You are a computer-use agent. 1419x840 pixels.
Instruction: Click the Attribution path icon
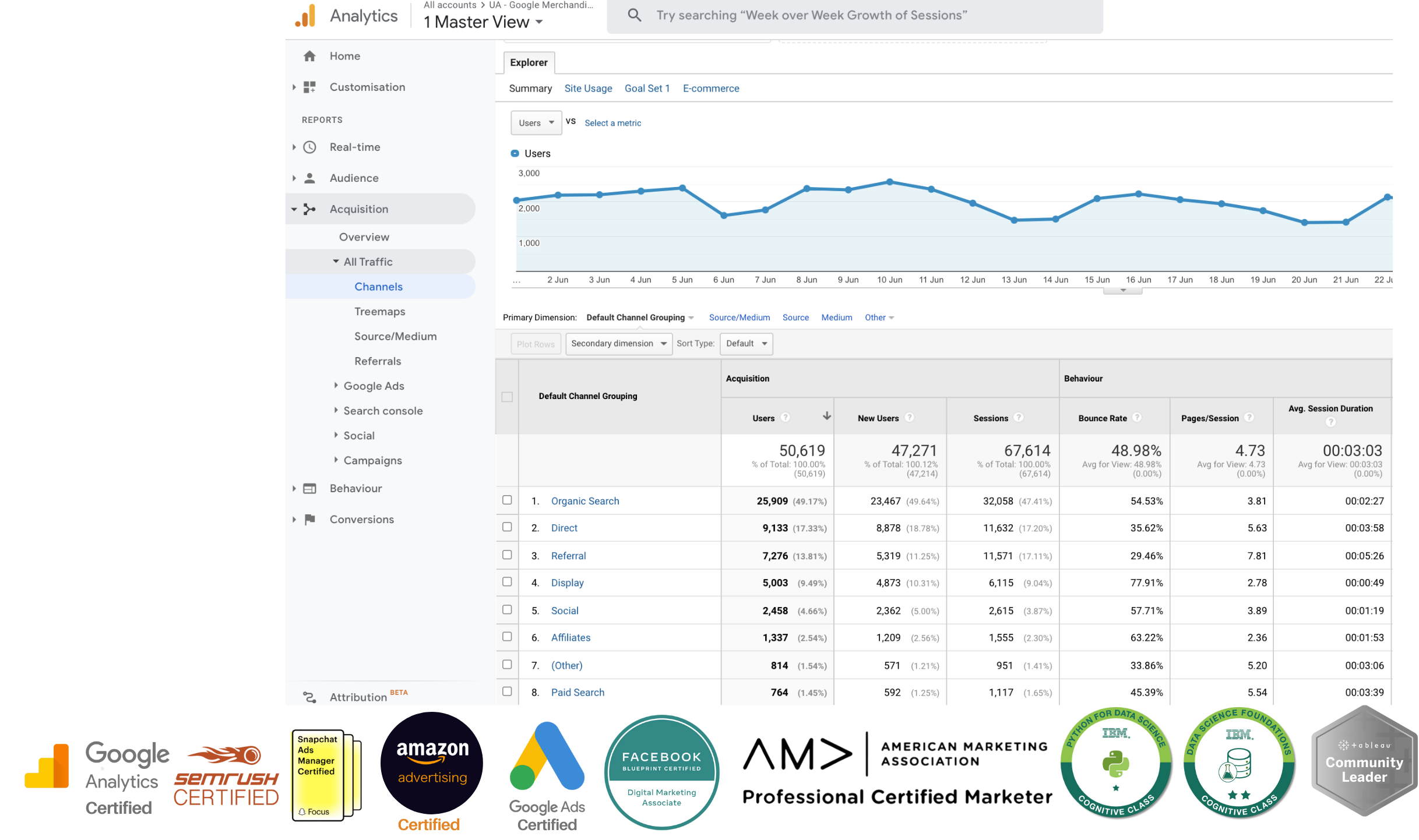pyautogui.click(x=309, y=697)
